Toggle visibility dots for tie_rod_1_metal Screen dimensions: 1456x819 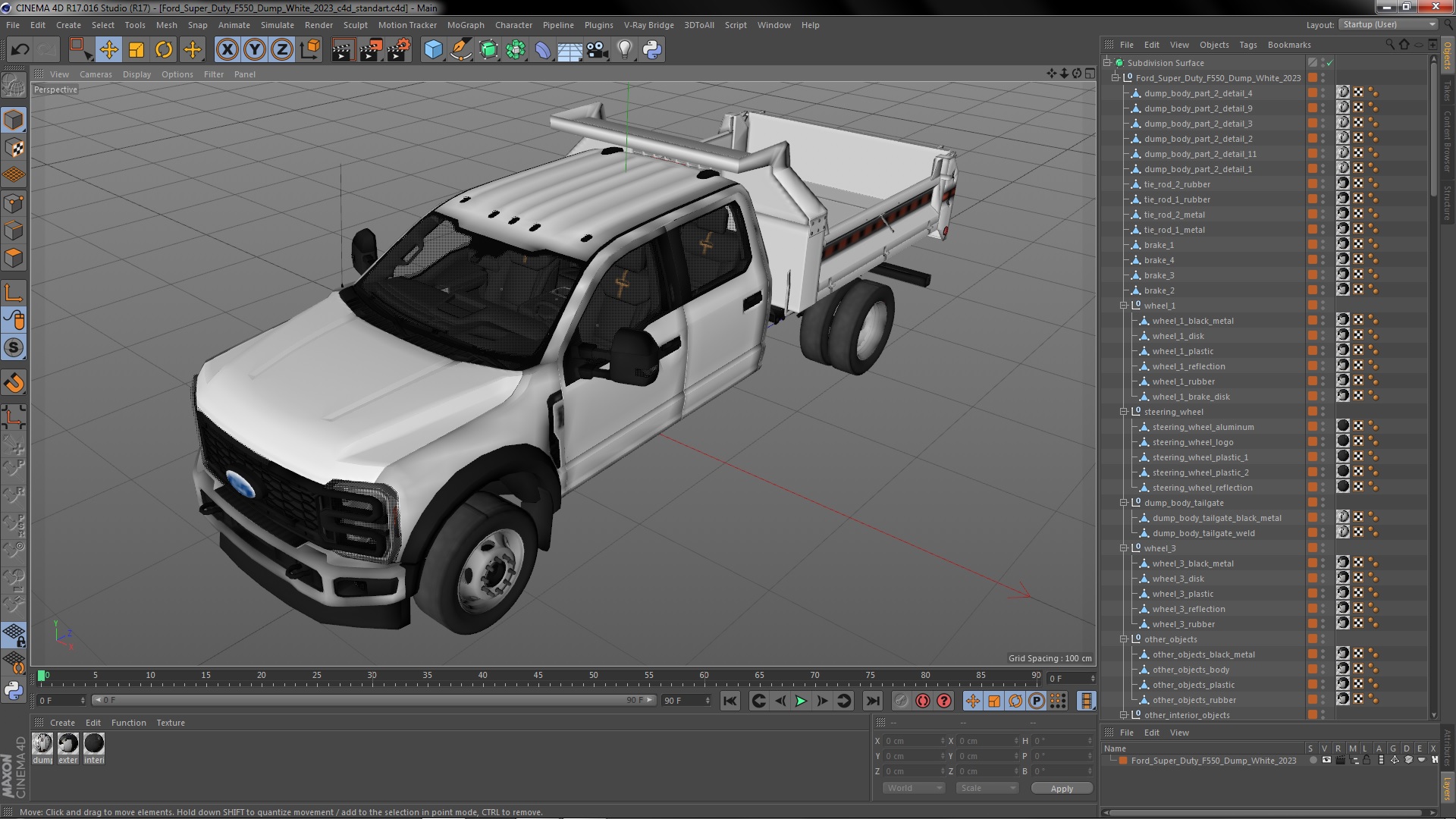(x=1323, y=230)
